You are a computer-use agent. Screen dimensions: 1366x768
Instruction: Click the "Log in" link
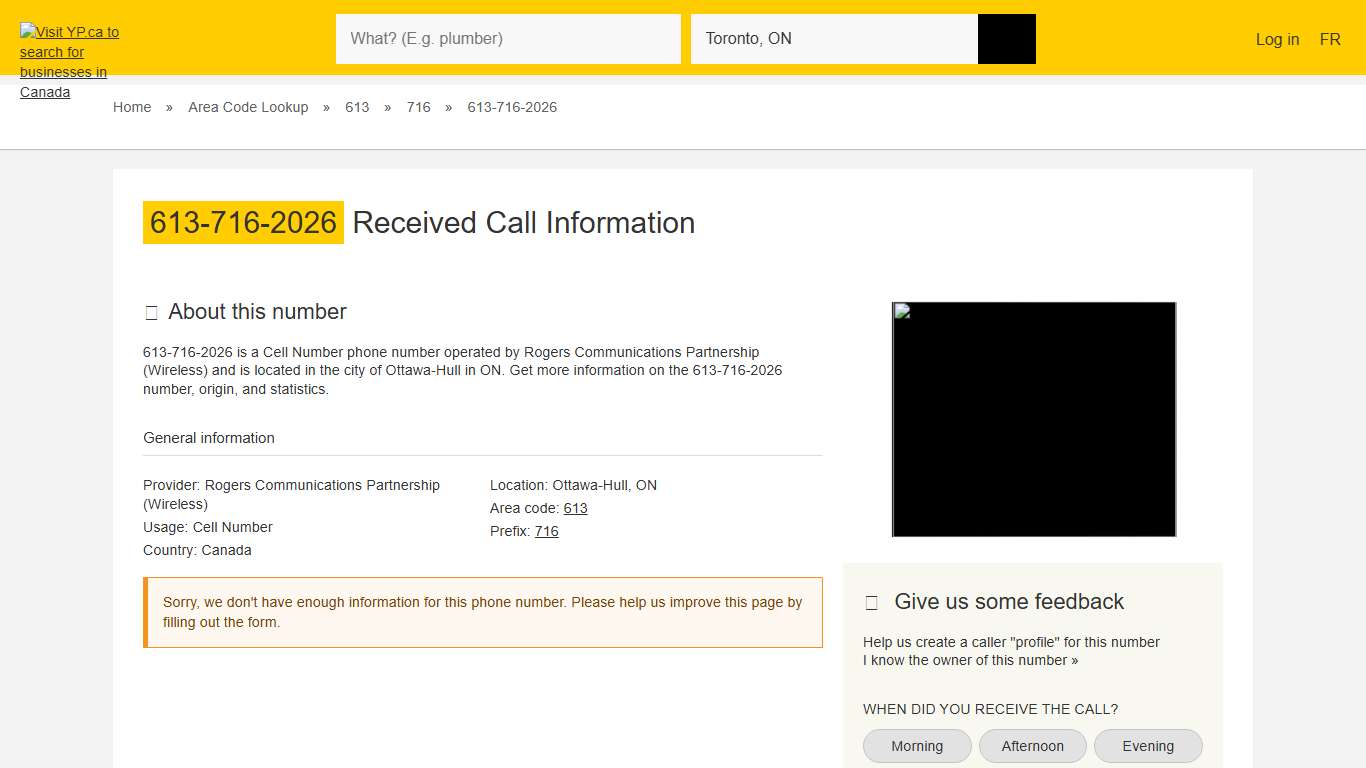point(1277,39)
